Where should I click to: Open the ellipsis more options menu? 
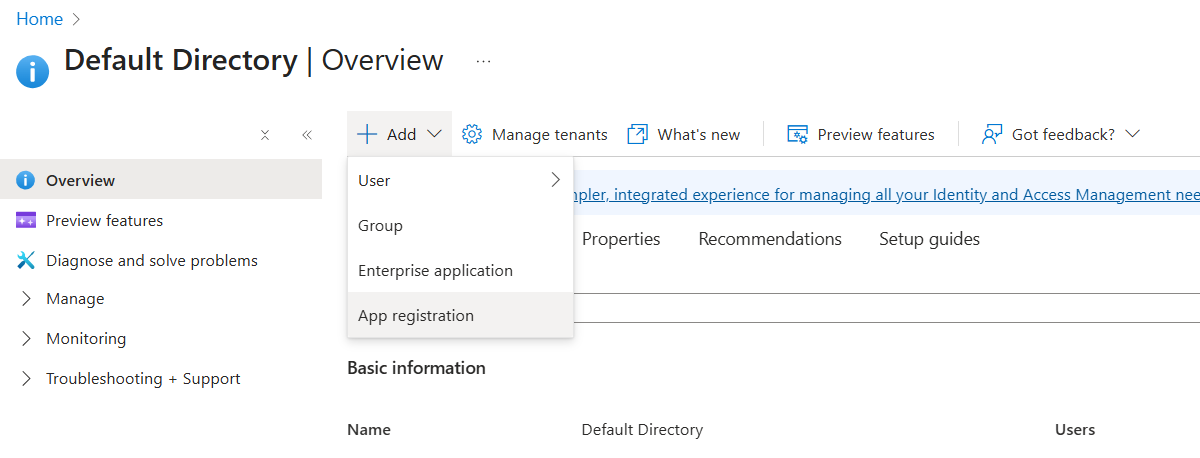pos(484,61)
